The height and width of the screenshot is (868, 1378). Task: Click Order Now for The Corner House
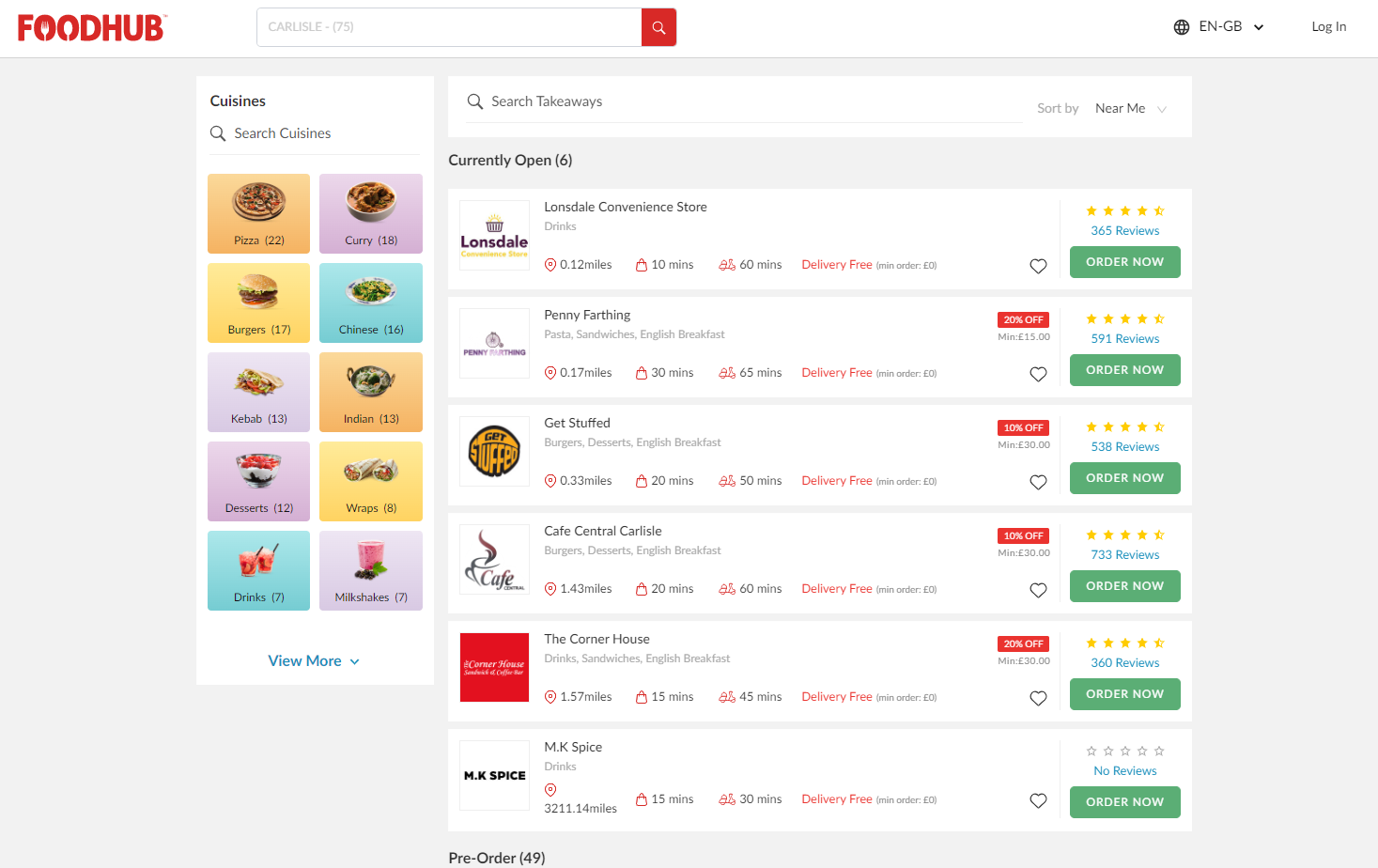(x=1124, y=694)
